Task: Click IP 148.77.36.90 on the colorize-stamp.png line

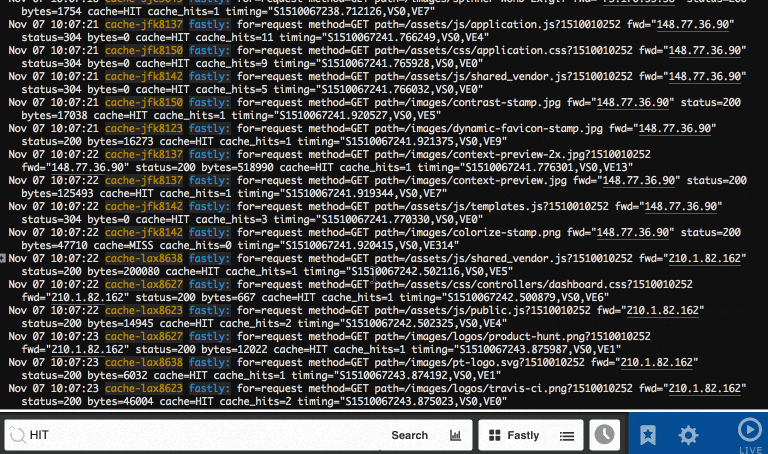Action: pyautogui.click(x=633, y=232)
